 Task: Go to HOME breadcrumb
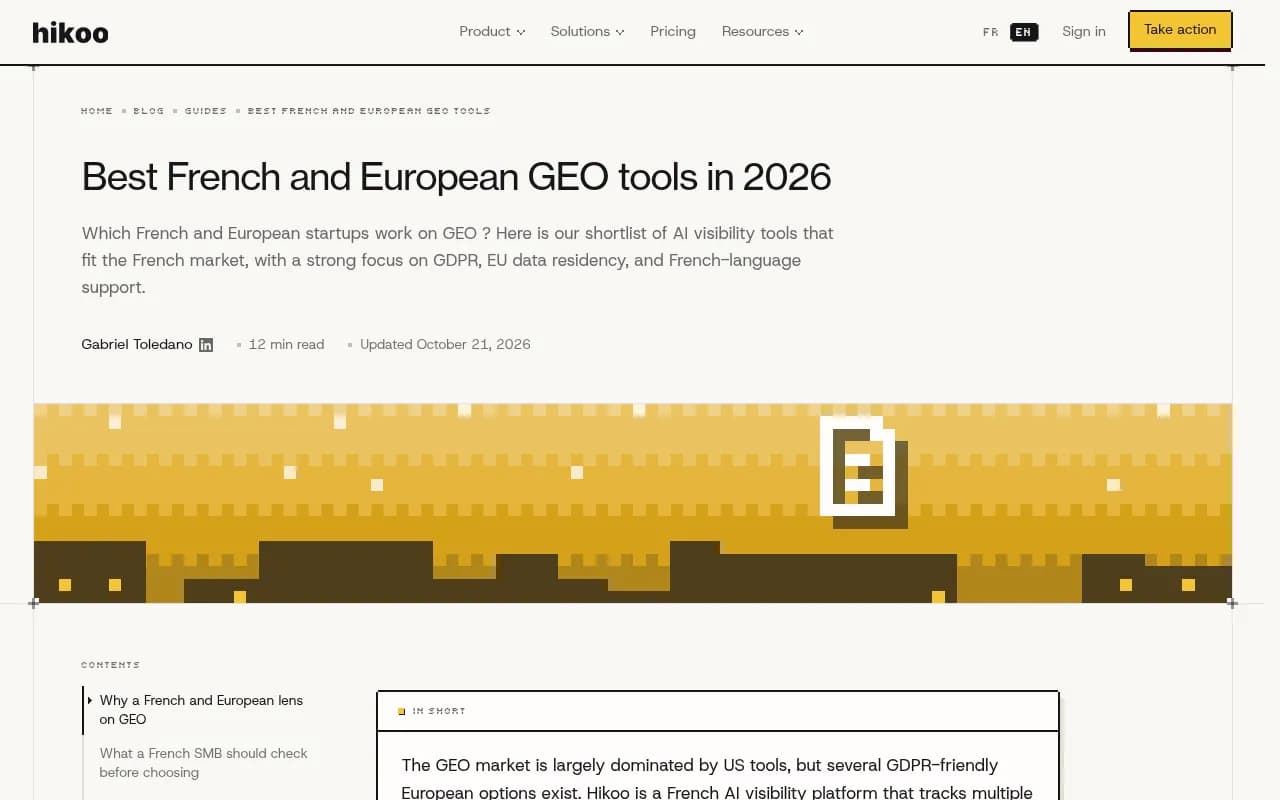pos(97,111)
